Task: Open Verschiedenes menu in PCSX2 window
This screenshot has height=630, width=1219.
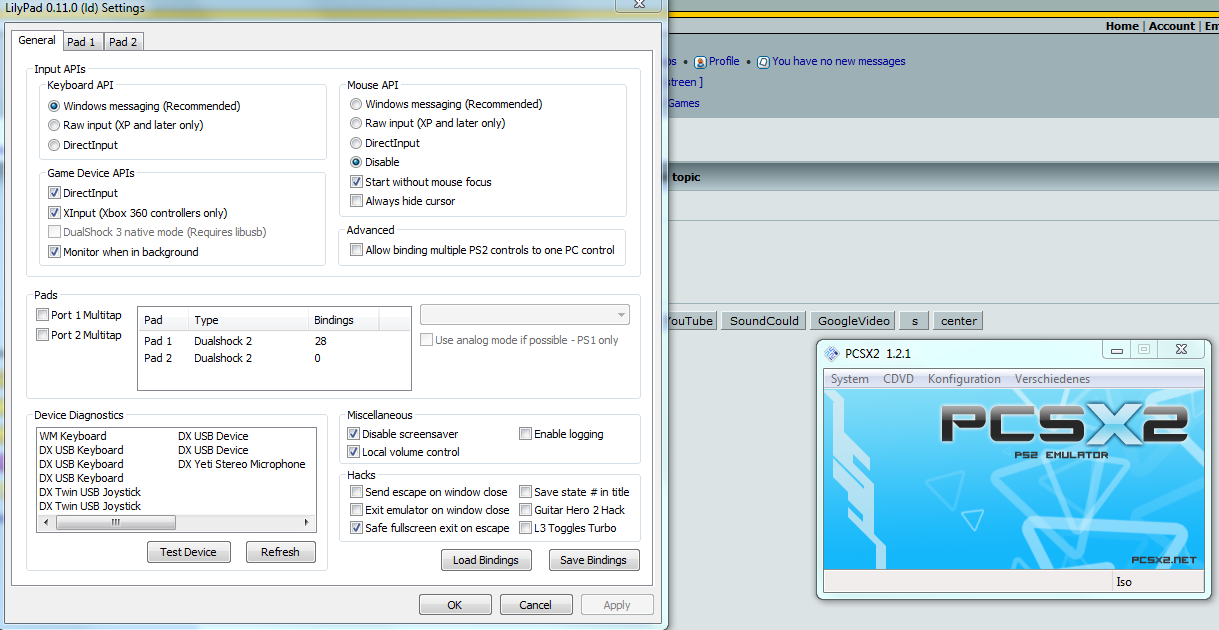Action: [x=1052, y=379]
